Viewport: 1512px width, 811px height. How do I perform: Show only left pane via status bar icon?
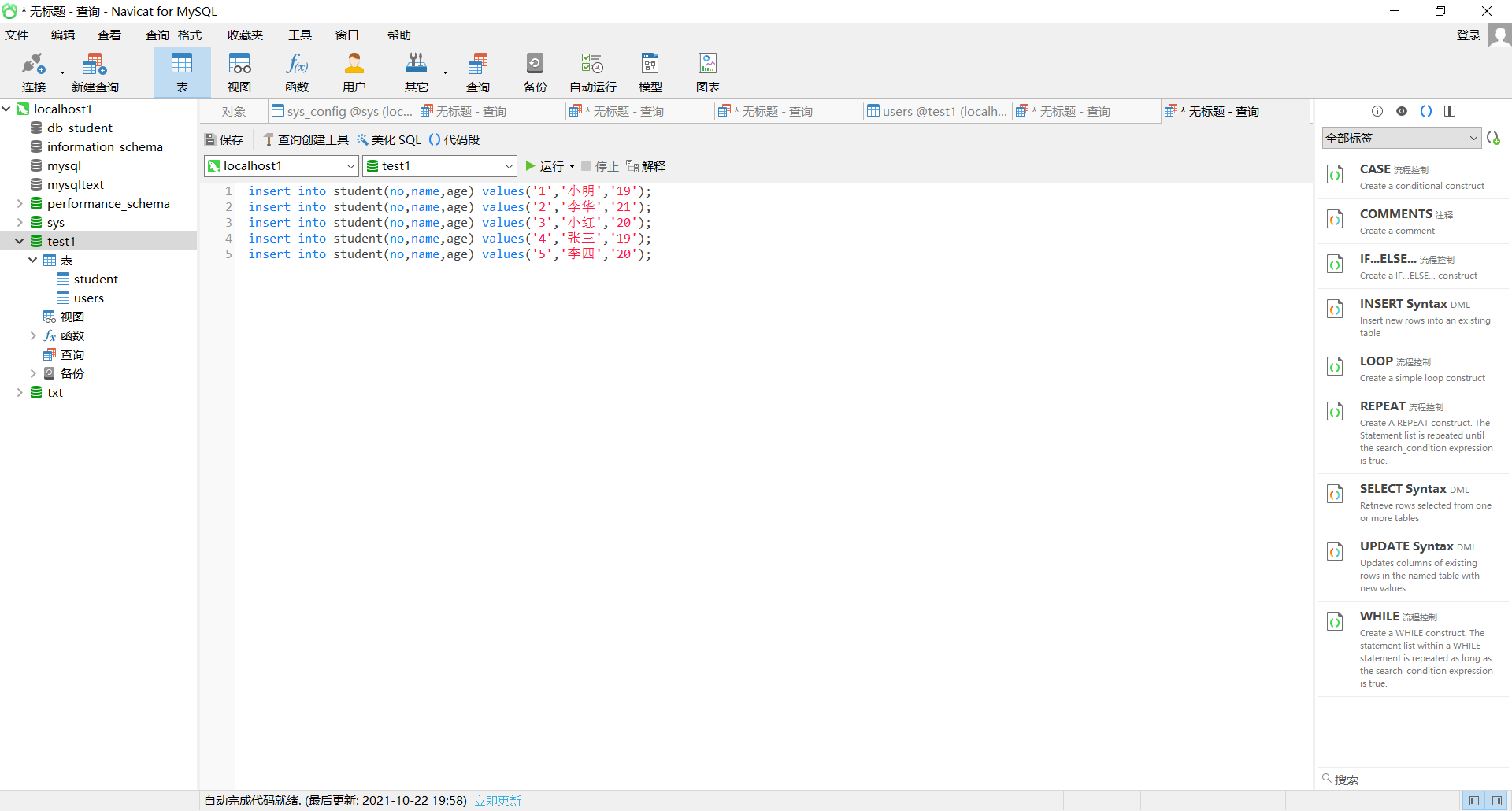coord(1473,801)
